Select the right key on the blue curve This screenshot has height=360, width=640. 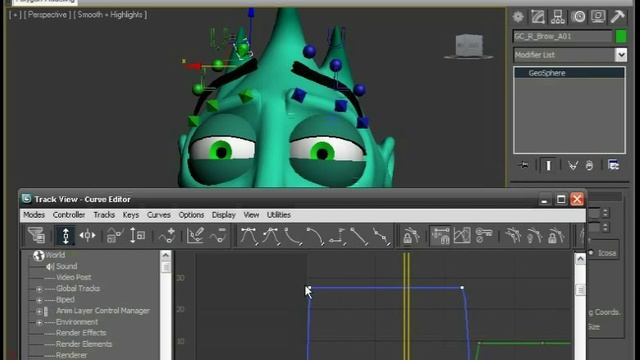462,288
